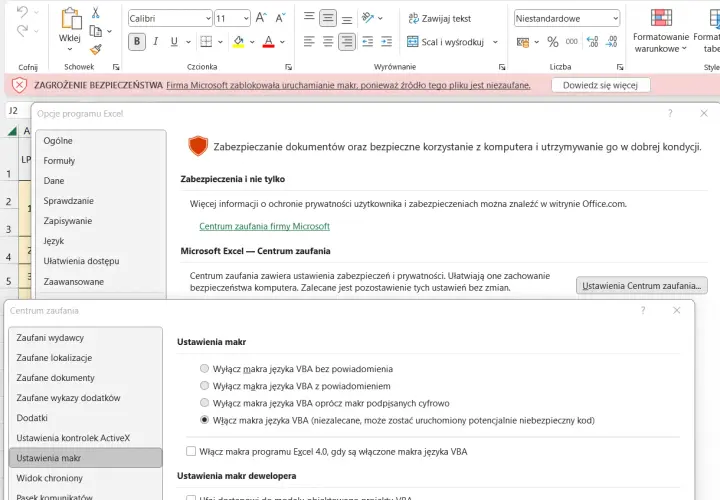The height and width of the screenshot is (500, 720).
Task: Click the Wklej paste clipboard icon
Action: [70, 19]
